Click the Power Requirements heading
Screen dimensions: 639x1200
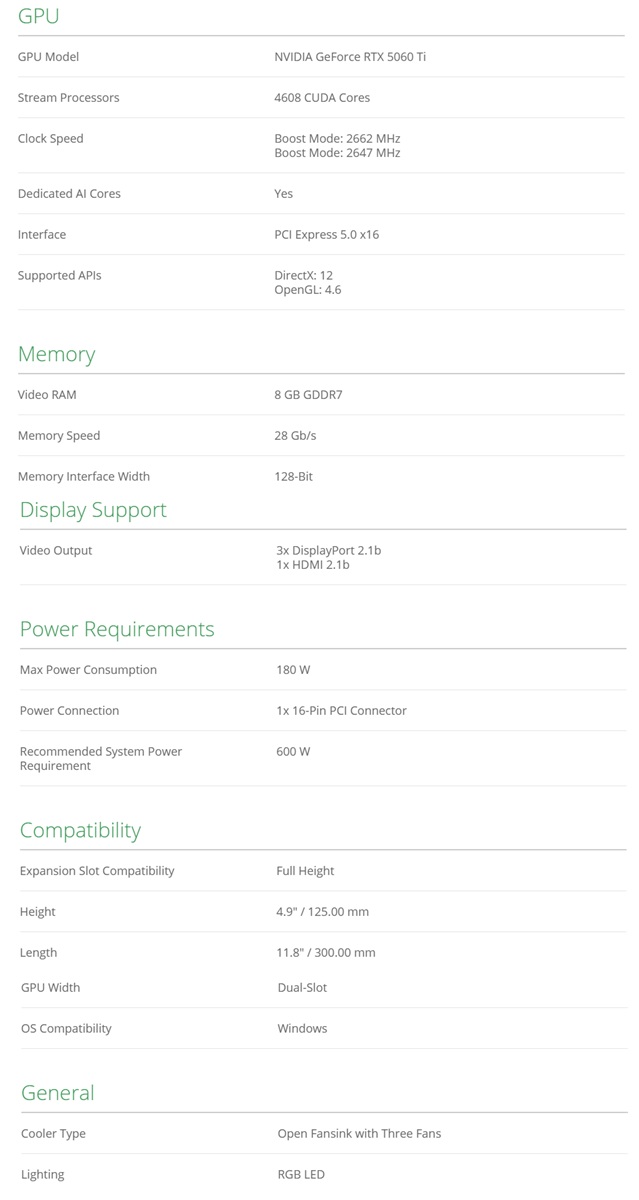pyautogui.click(x=117, y=629)
